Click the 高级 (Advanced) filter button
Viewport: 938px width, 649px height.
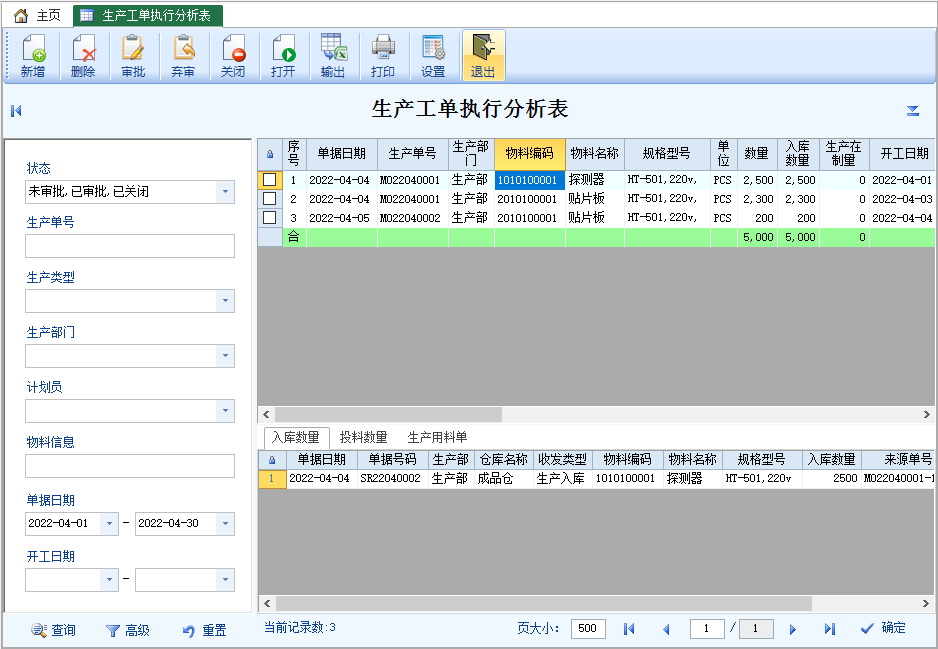click(127, 630)
